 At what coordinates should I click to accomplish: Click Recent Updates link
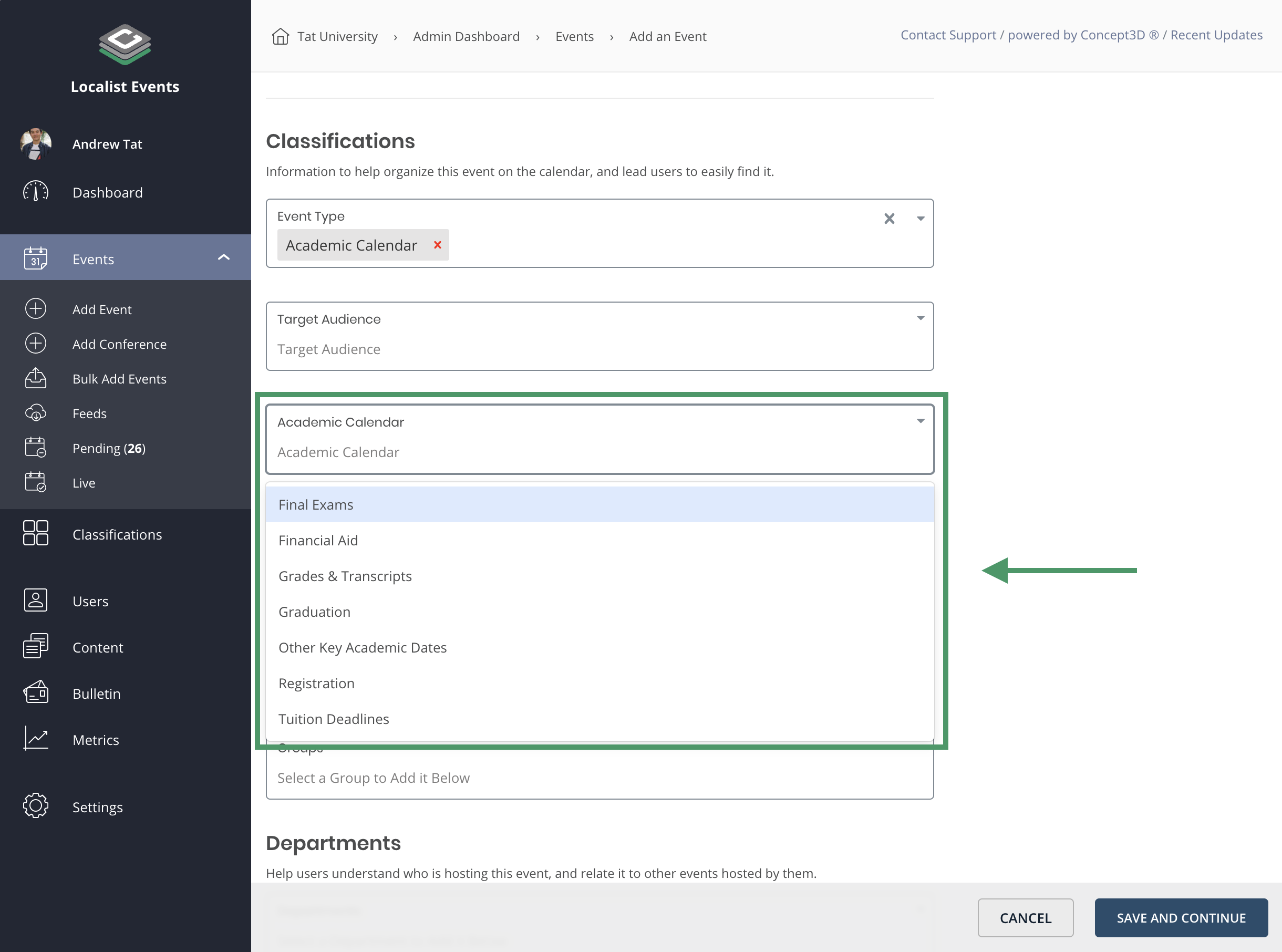1216,35
